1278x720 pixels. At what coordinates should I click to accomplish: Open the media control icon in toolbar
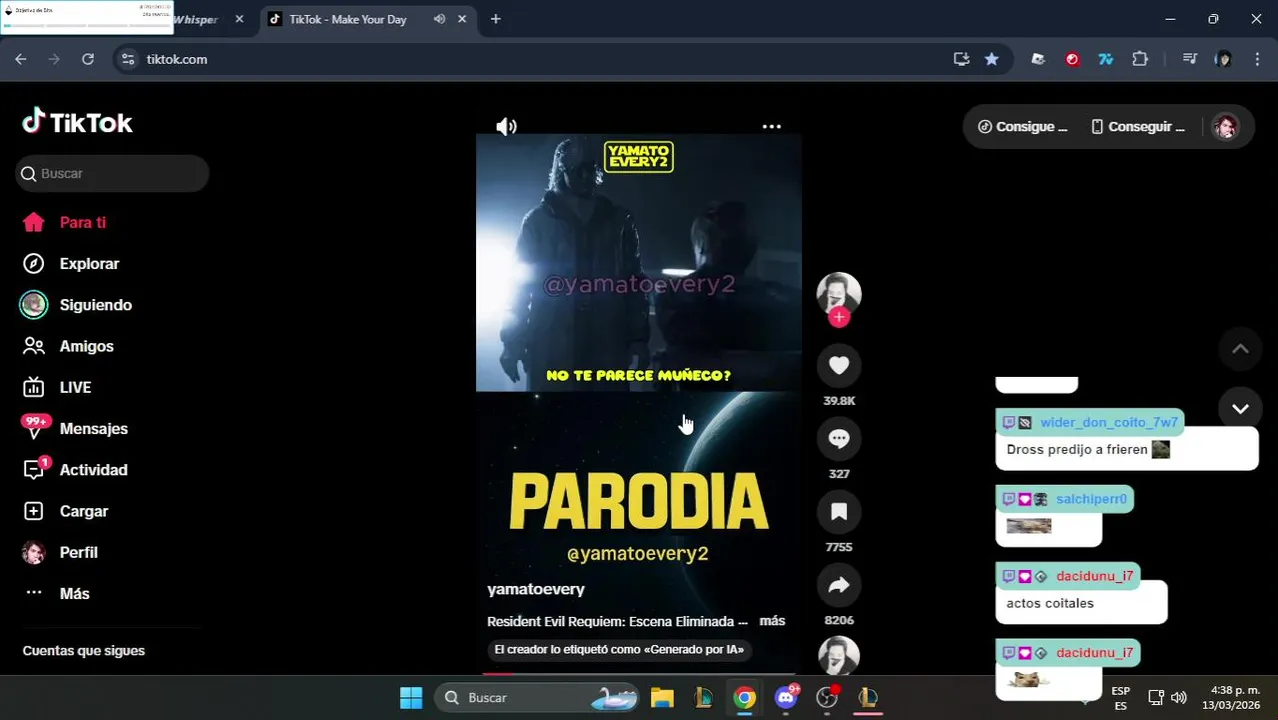[x=1189, y=59]
